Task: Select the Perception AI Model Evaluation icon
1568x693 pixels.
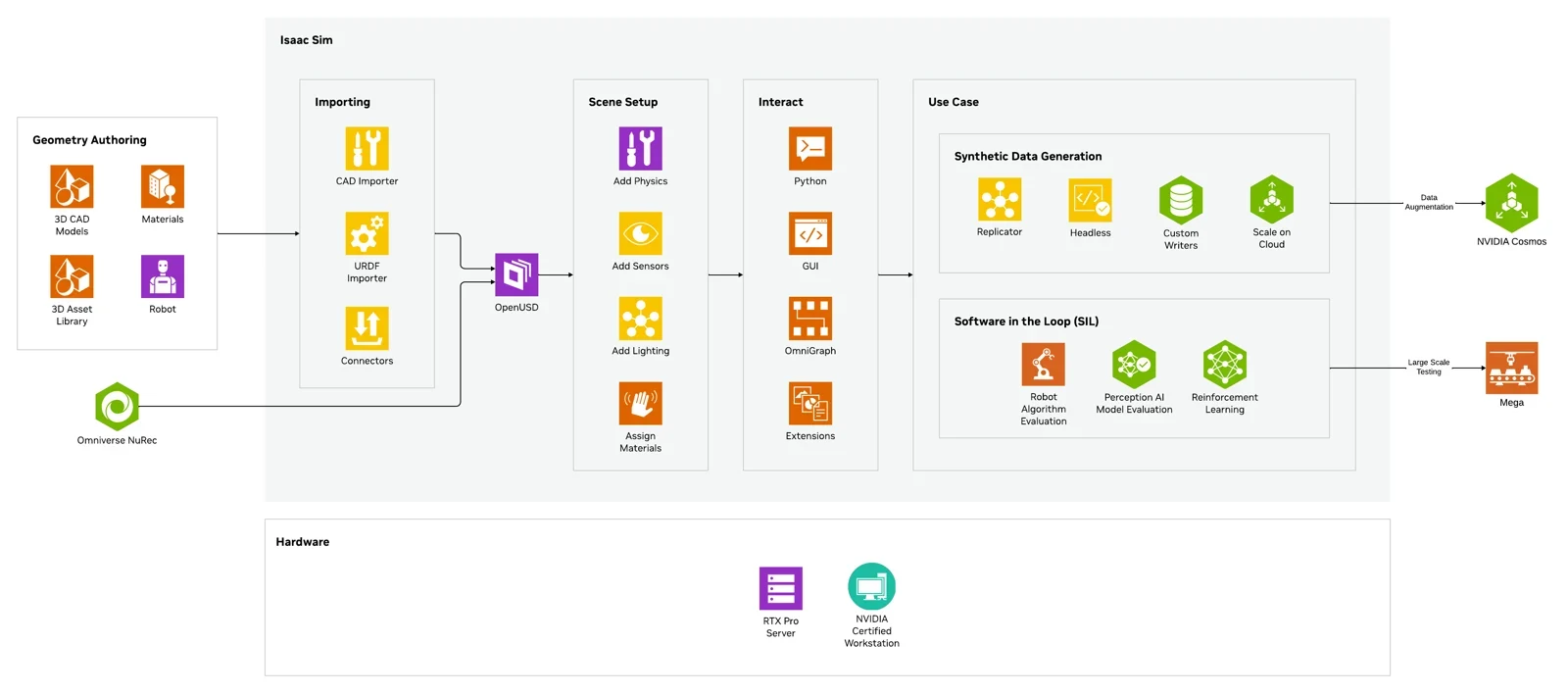Action: [x=1134, y=365]
